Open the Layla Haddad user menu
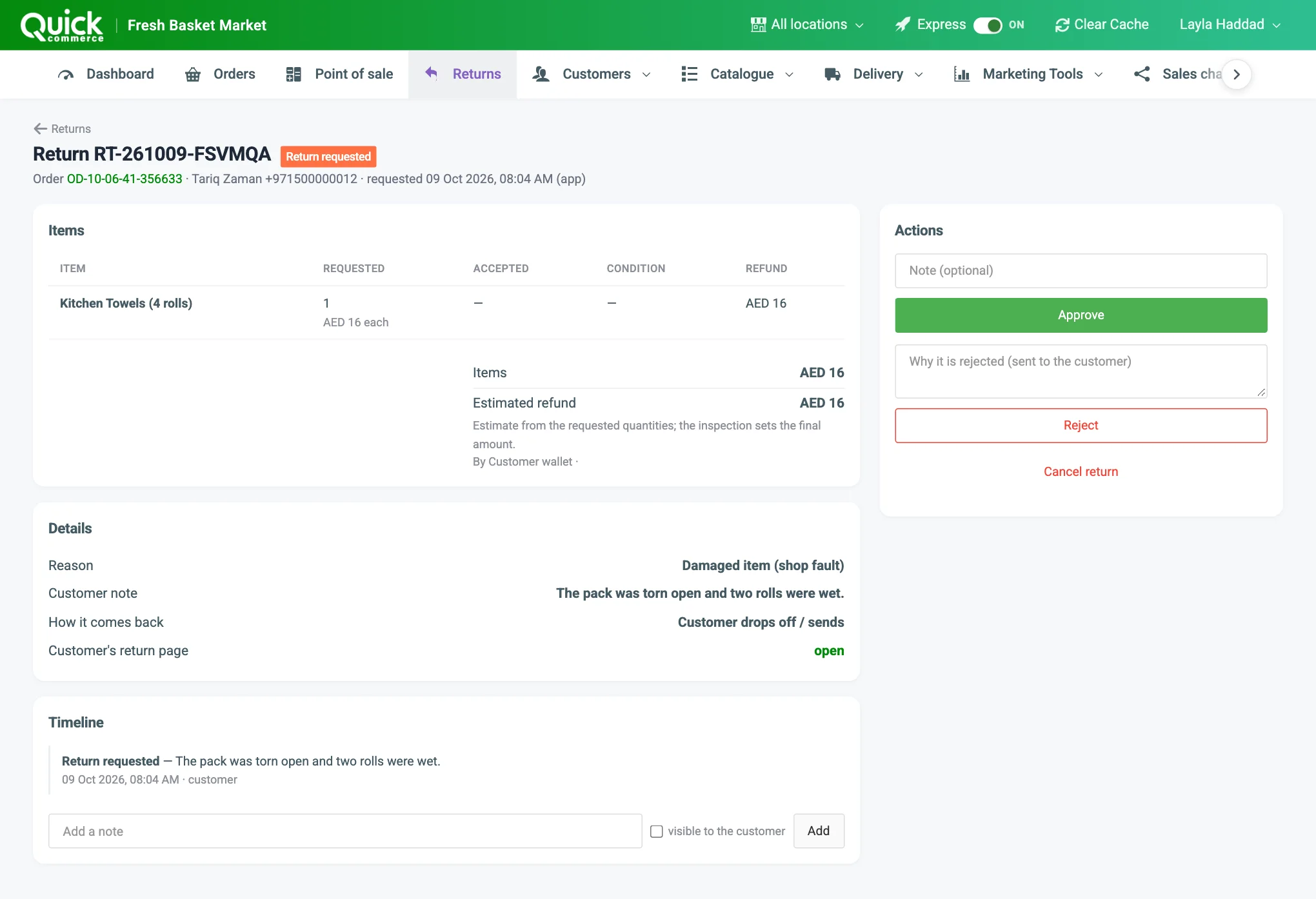This screenshot has width=1316, height=899. [x=1230, y=25]
